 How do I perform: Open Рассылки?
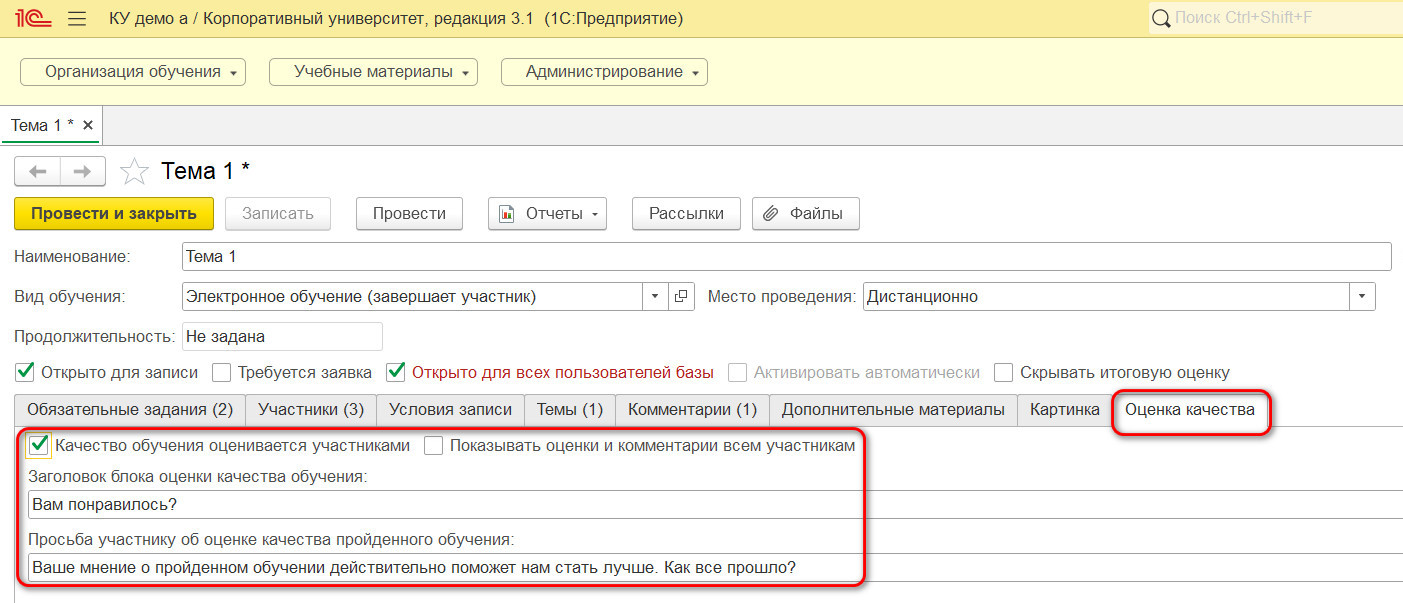(686, 213)
